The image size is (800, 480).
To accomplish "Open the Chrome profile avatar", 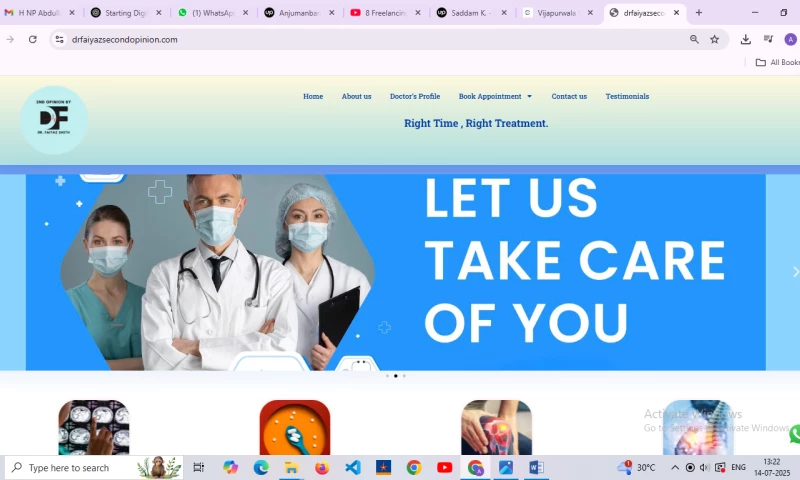I will coord(790,39).
